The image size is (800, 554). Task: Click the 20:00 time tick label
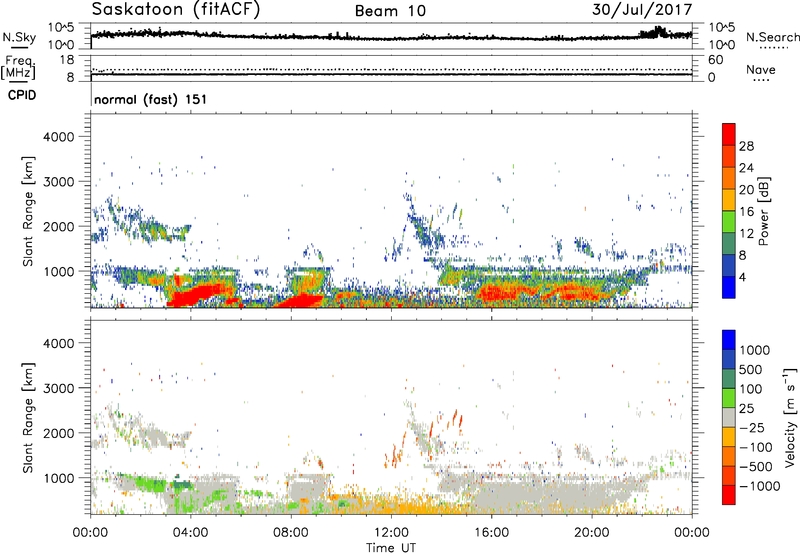pos(591,533)
